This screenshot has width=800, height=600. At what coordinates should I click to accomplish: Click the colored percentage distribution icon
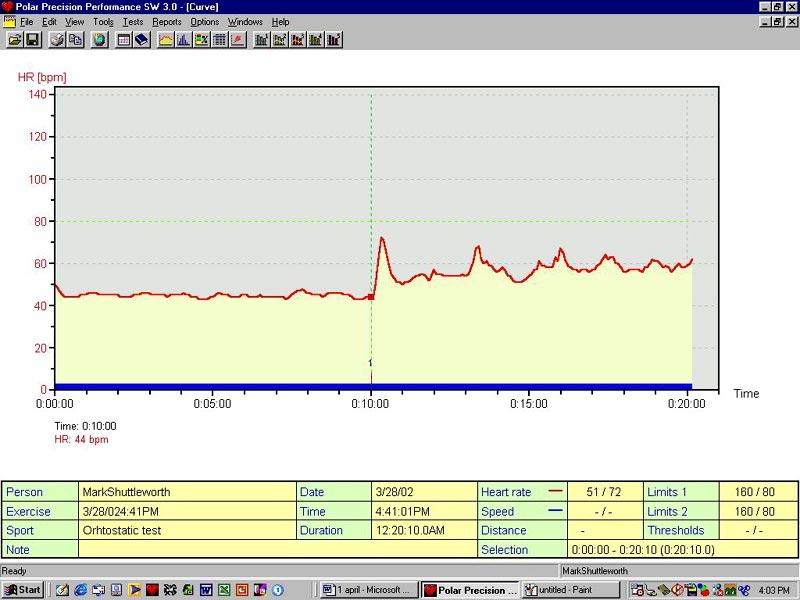coord(202,39)
